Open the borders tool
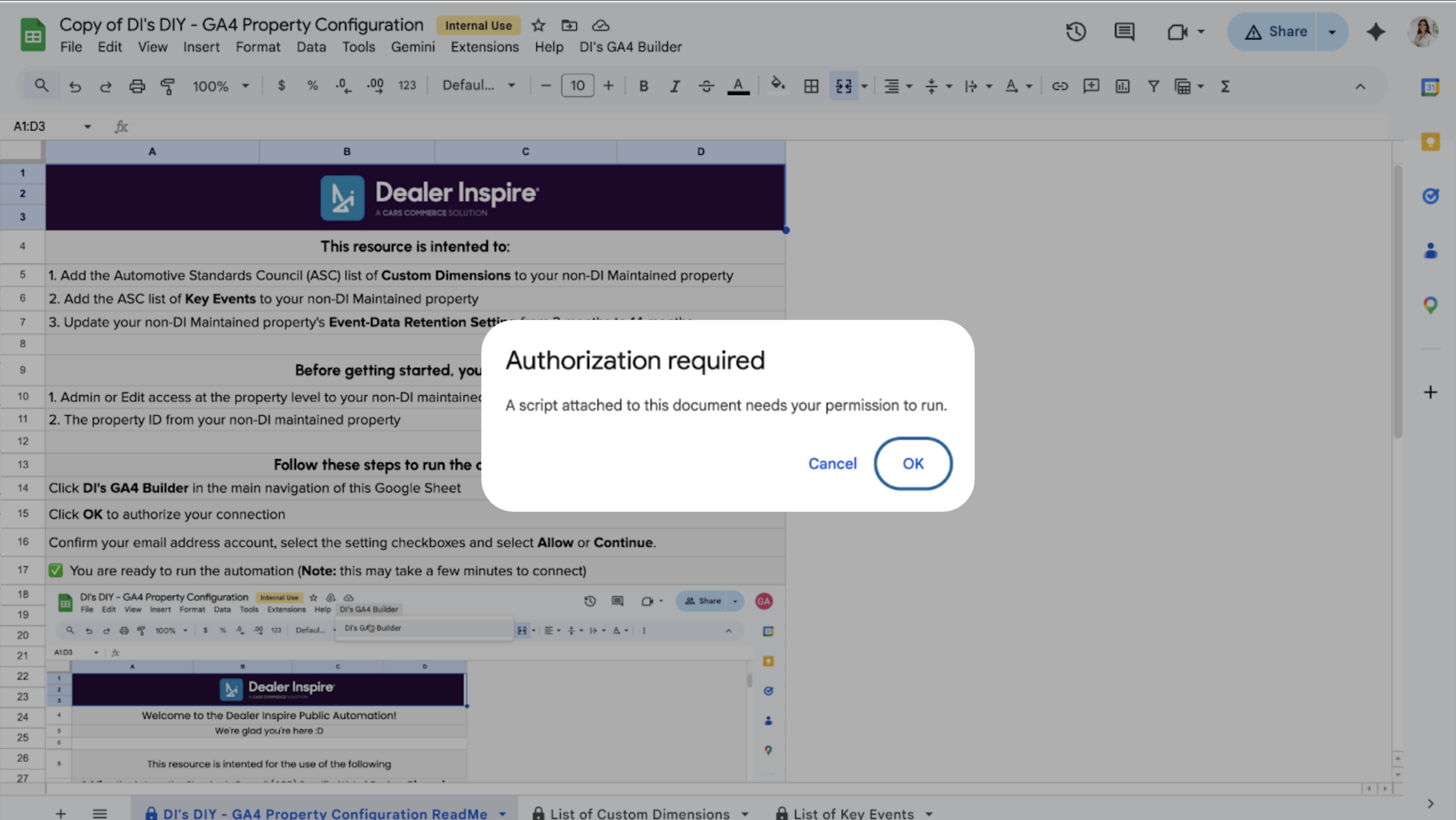This screenshot has height=820, width=1456. click(x=811, y=86)
